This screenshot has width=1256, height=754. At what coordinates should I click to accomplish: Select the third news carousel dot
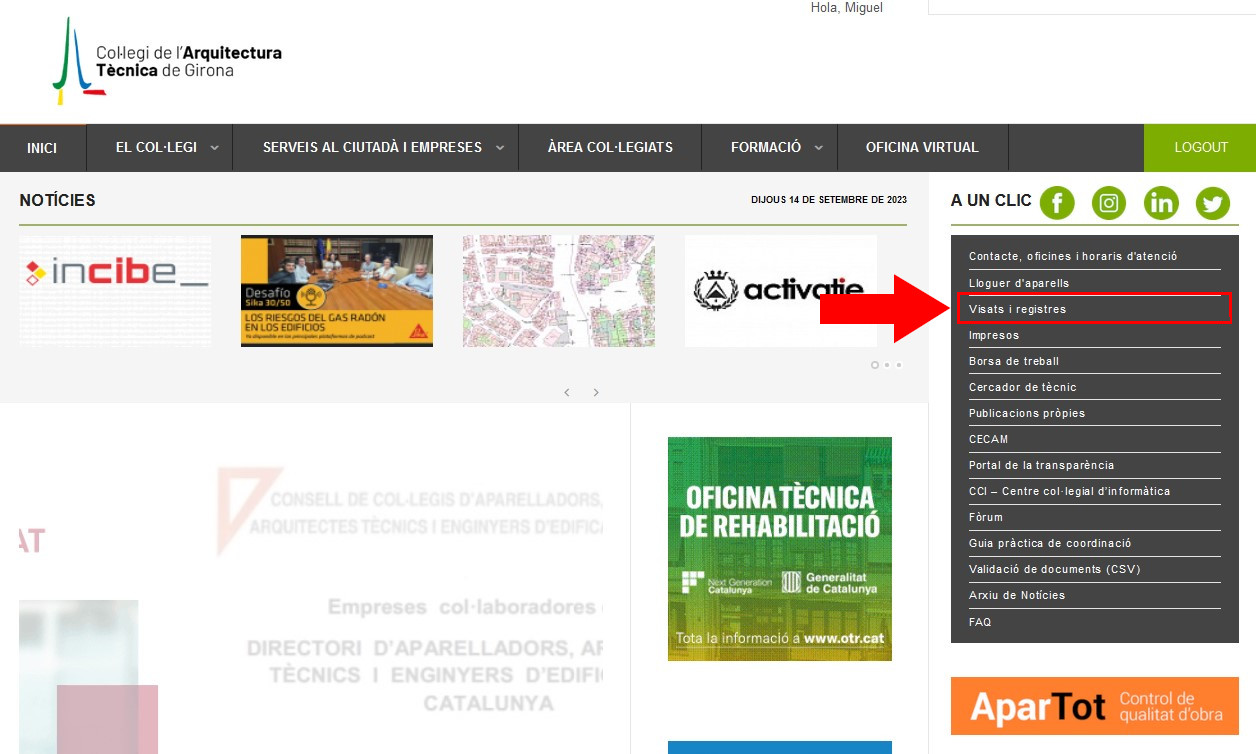point(899,365)
